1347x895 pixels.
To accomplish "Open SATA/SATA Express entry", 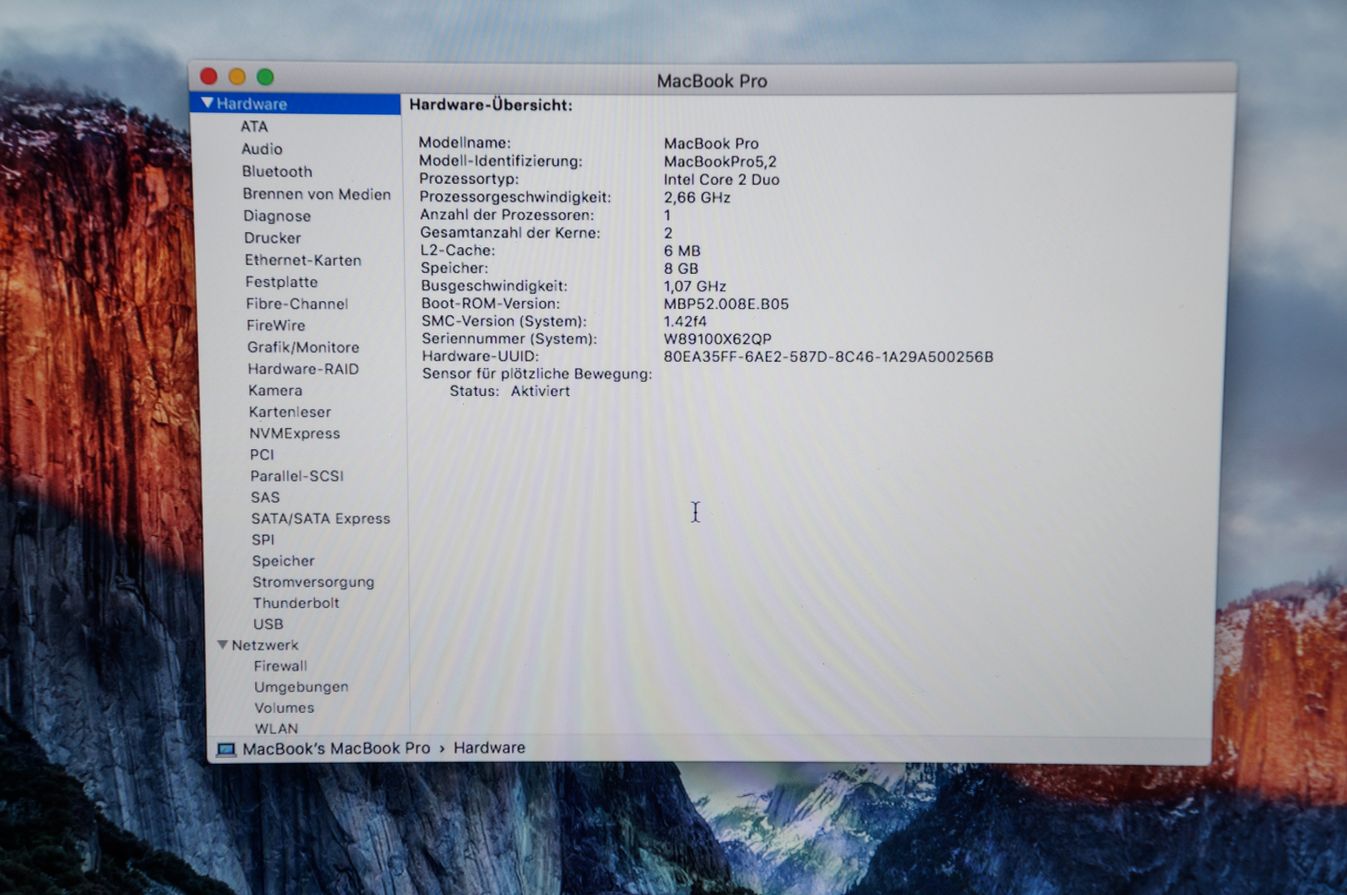I will (x=321, y=519).
